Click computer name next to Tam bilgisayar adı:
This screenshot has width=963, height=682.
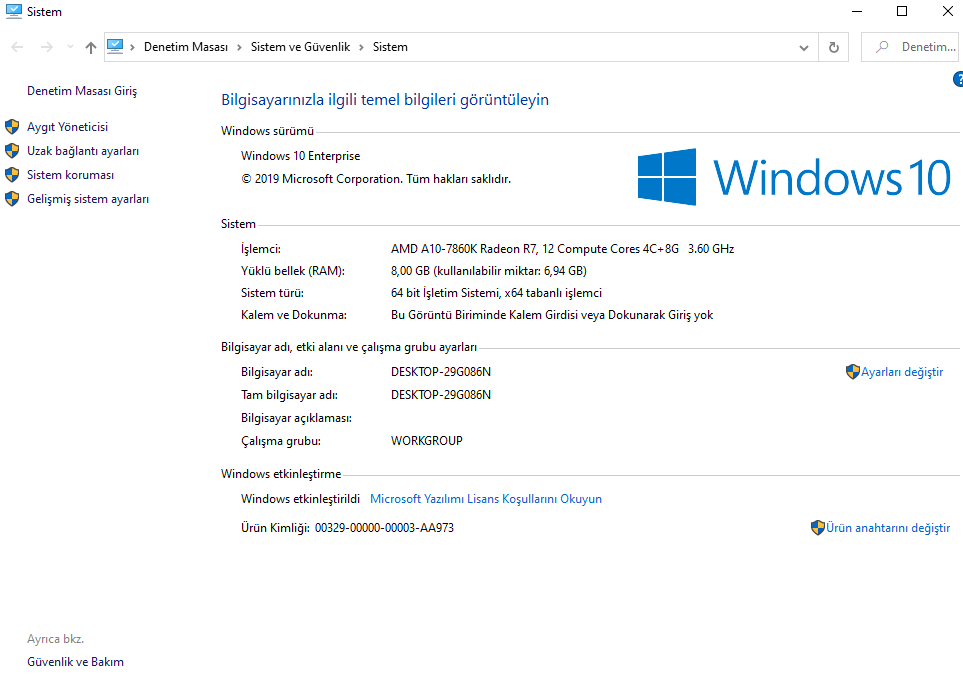click(441, 394)
